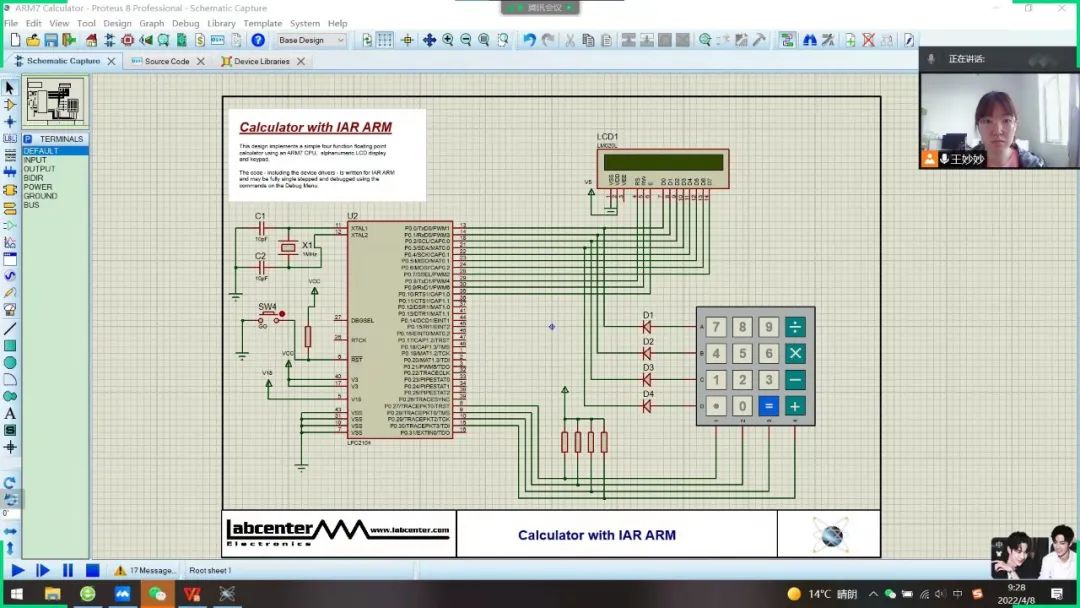Click the red X delete sheet icon
This screenshot has height=608, width=1080.
tap(869, 41)
